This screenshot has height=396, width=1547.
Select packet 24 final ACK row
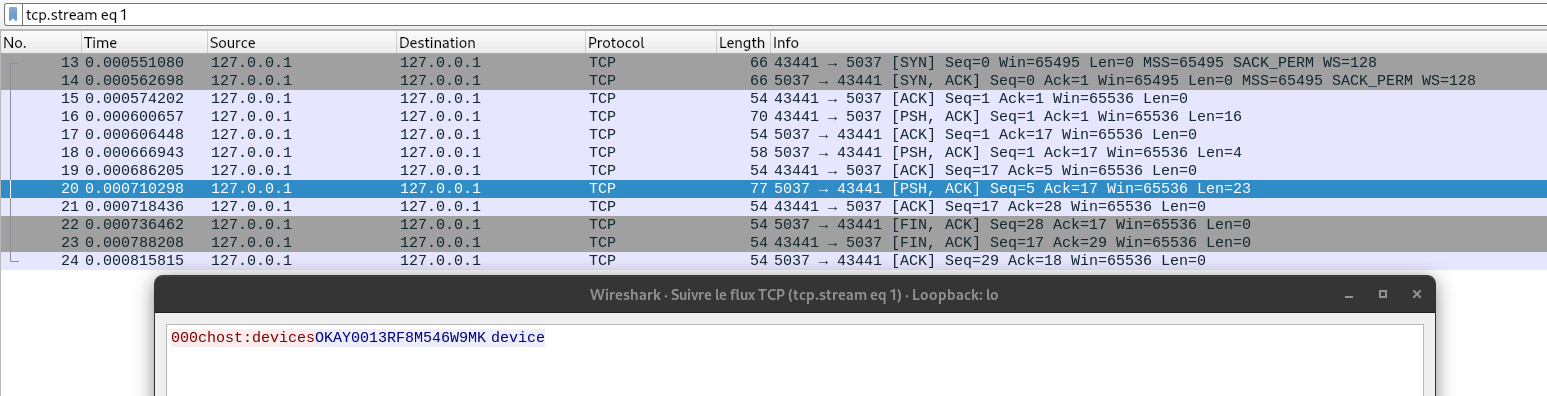[x=773, y=260]
